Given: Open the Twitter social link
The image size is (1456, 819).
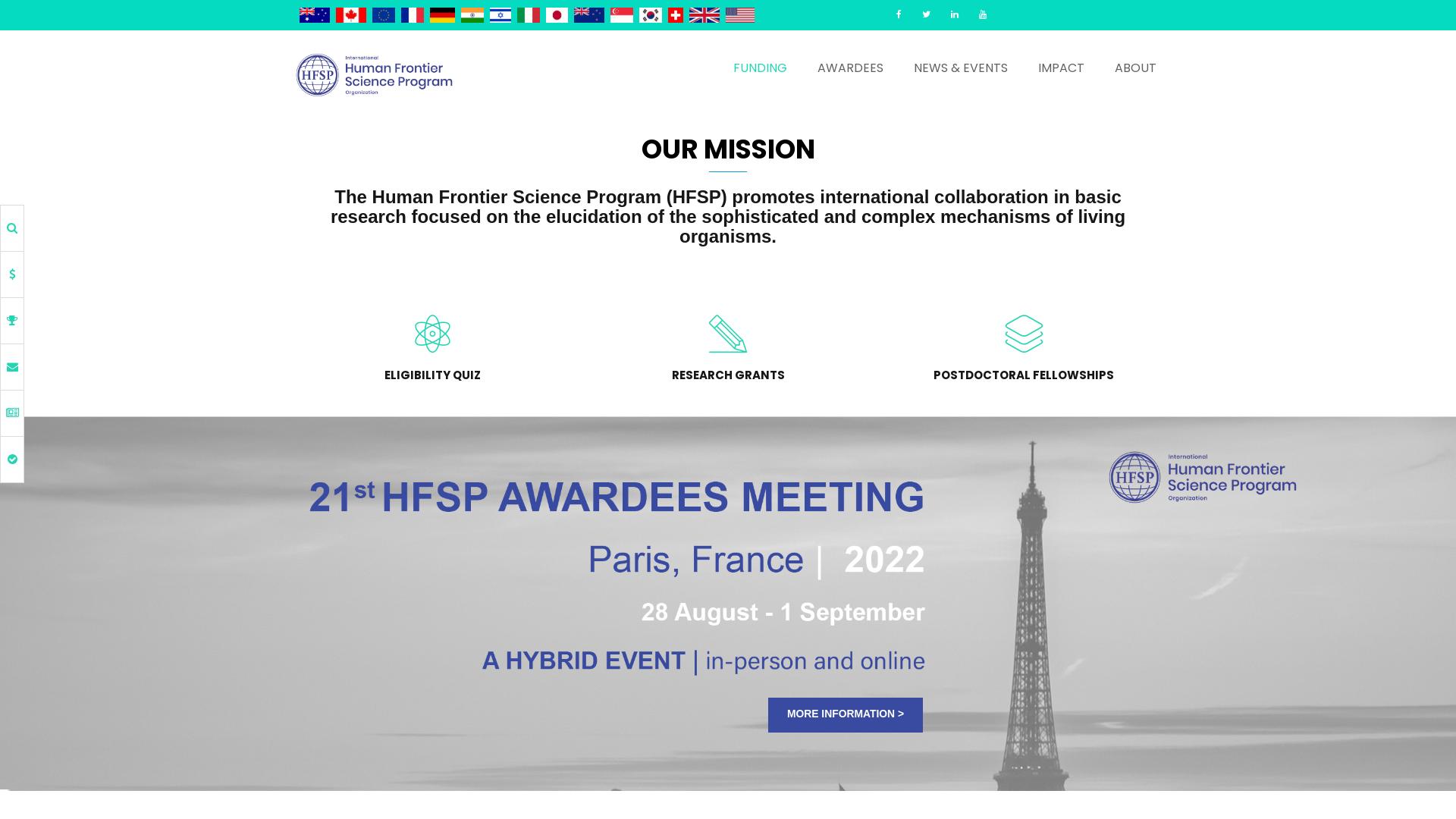Looking at the screenshot, I should (x=926, y=14).
